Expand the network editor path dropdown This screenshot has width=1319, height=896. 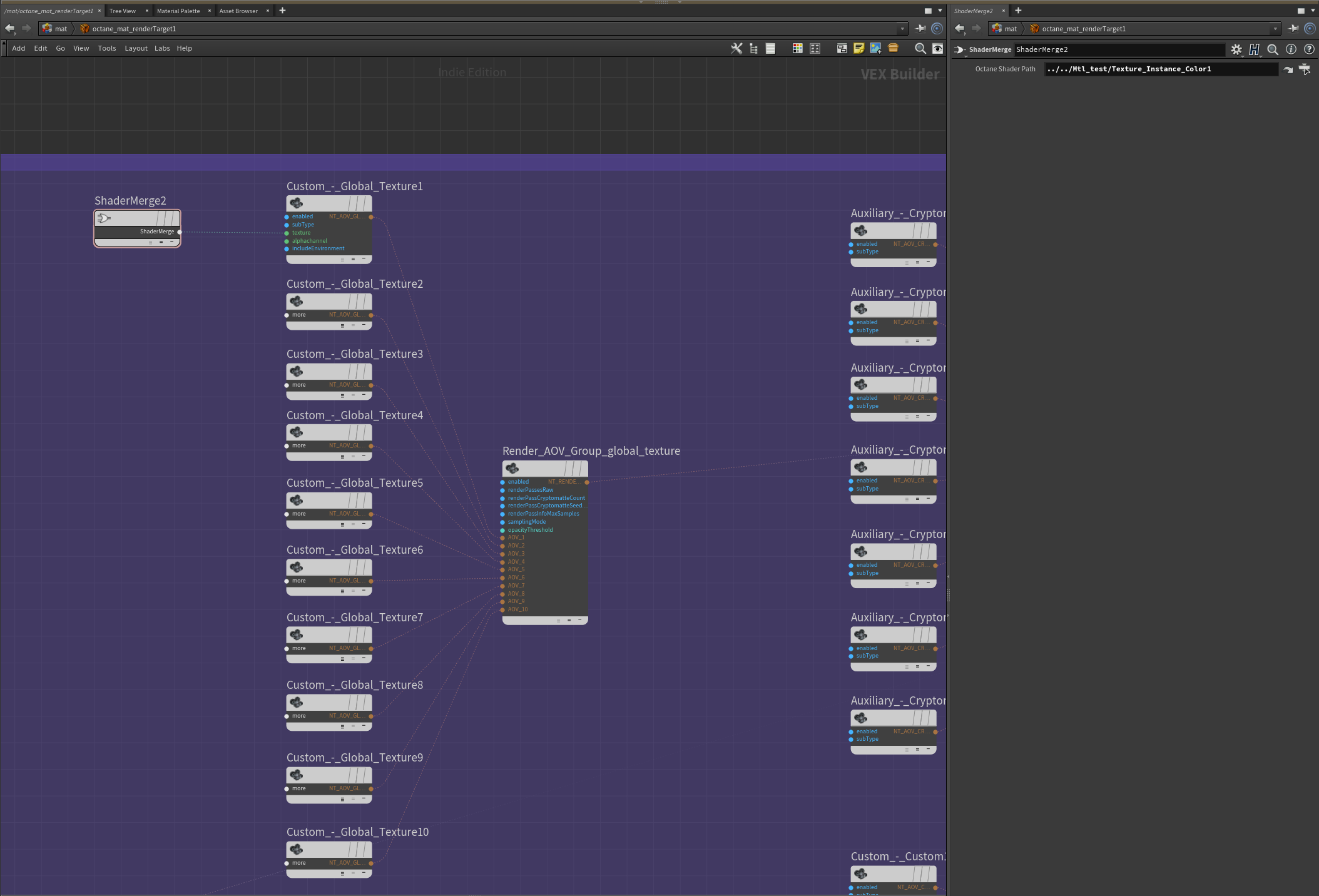pos(902,29)
